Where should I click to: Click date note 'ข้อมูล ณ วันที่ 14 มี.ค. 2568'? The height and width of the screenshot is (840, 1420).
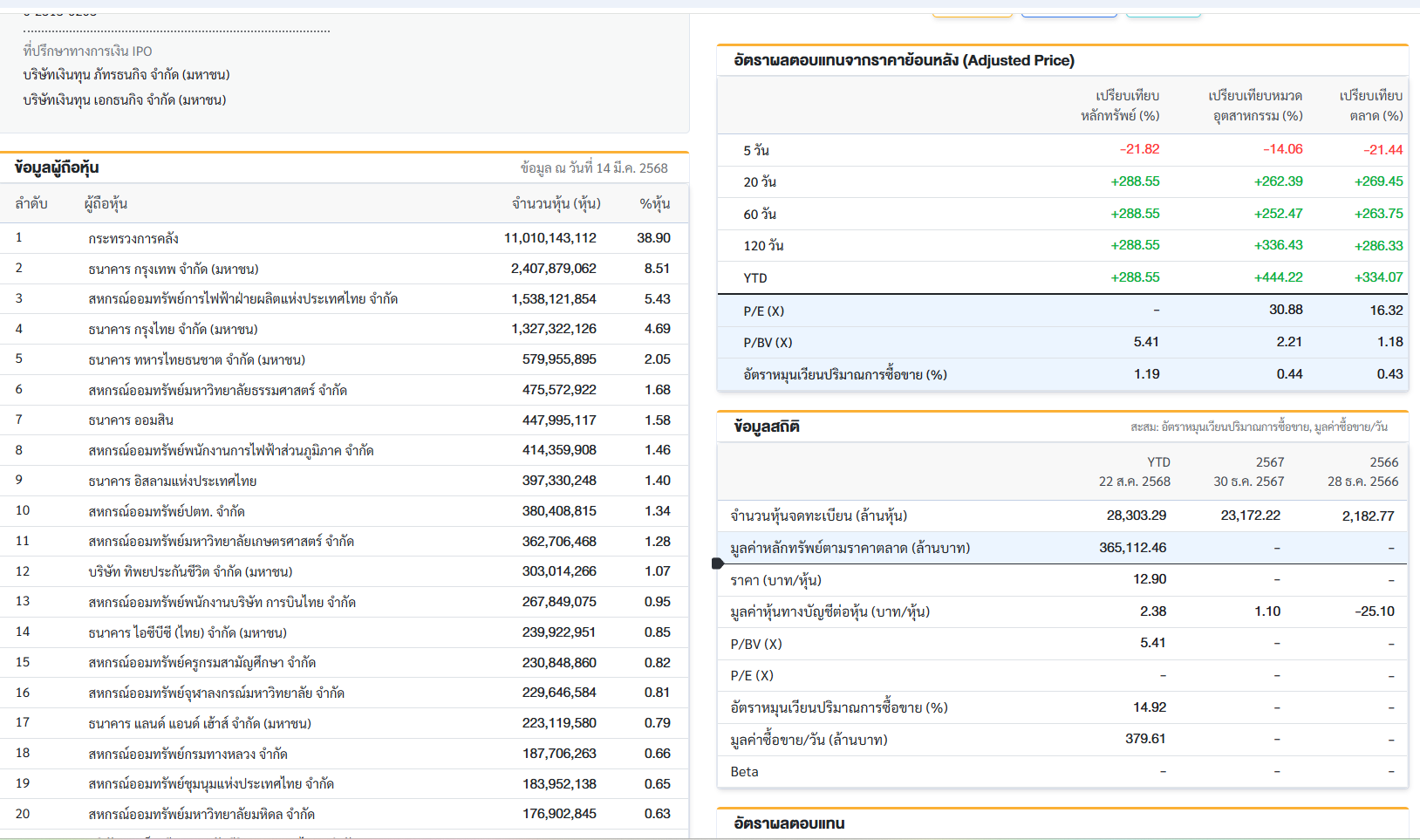[594, 168]
